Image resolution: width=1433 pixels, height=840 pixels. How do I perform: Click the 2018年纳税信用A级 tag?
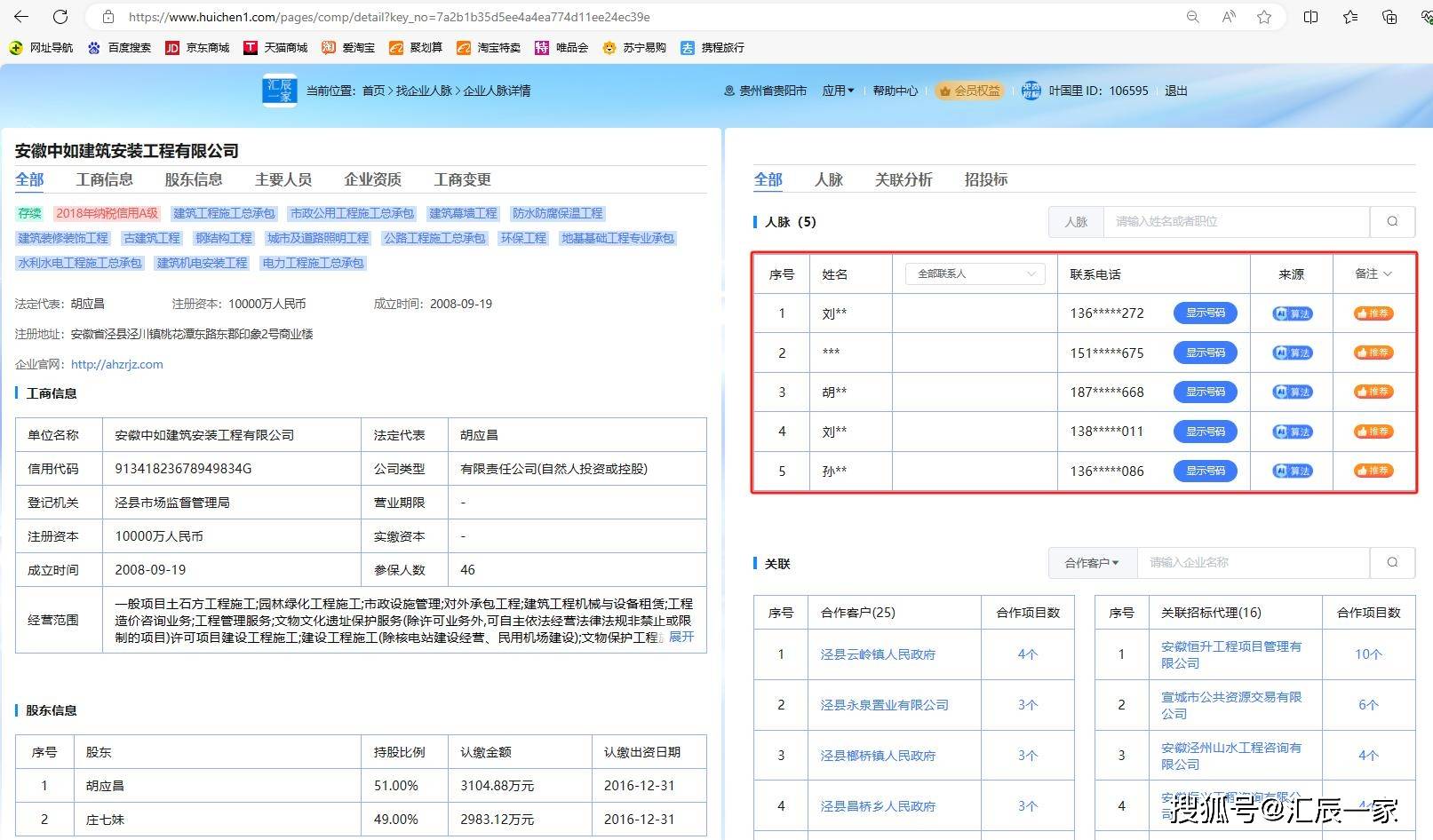coord(107,213)
